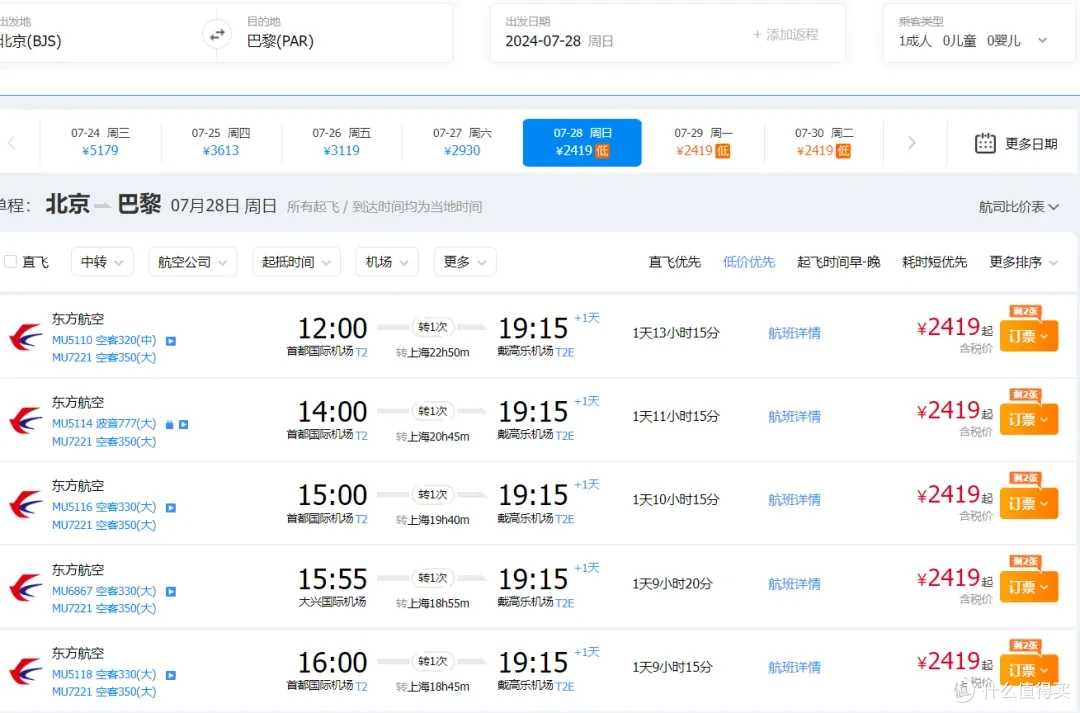Expand booking options for 12:00 flight
1080x713 pixels.
point(1028,336)
